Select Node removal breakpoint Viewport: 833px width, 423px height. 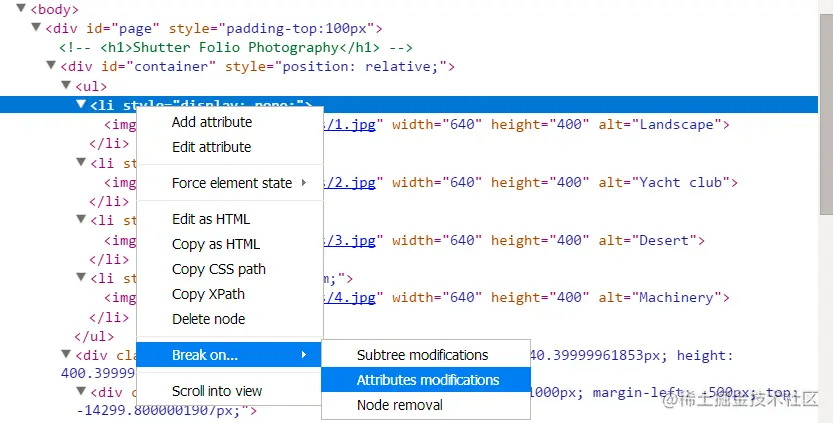click(426, 405)
